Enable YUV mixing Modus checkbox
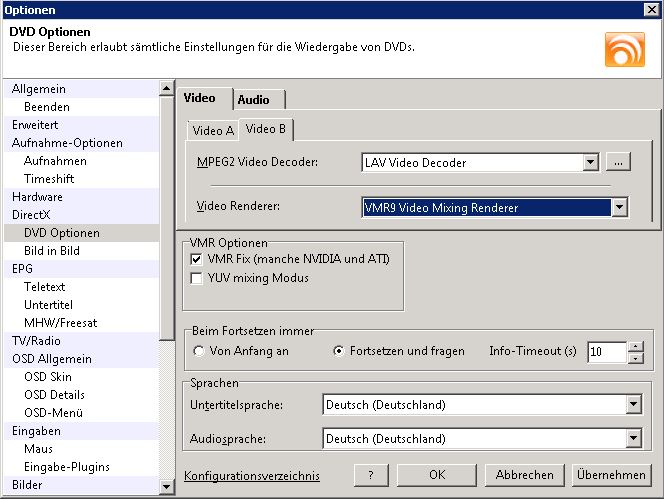Image resolution: width=664 pixels, height=499 pixels. tap(197, 278)
